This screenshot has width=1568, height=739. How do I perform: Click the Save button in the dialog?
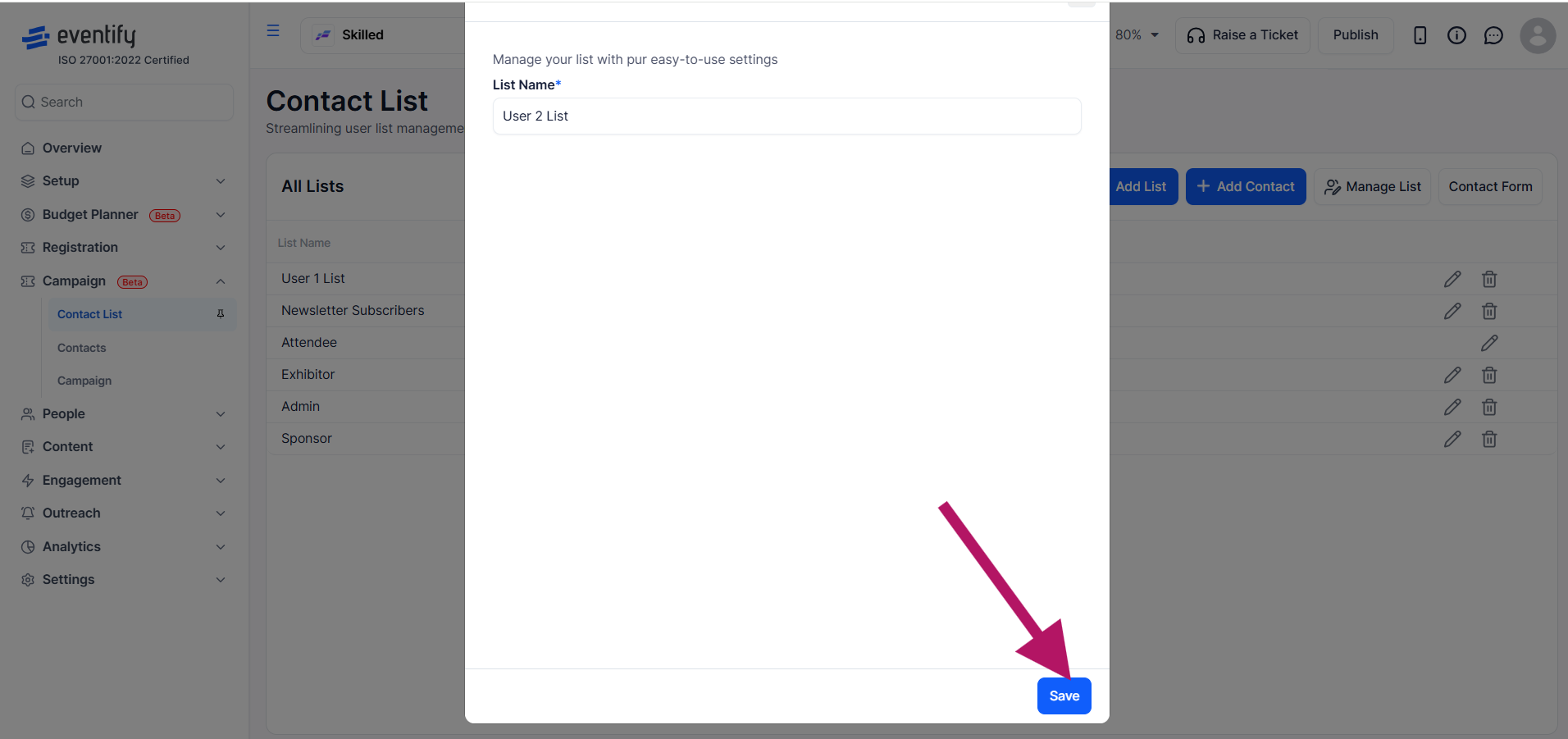[x=1064, y=696]
